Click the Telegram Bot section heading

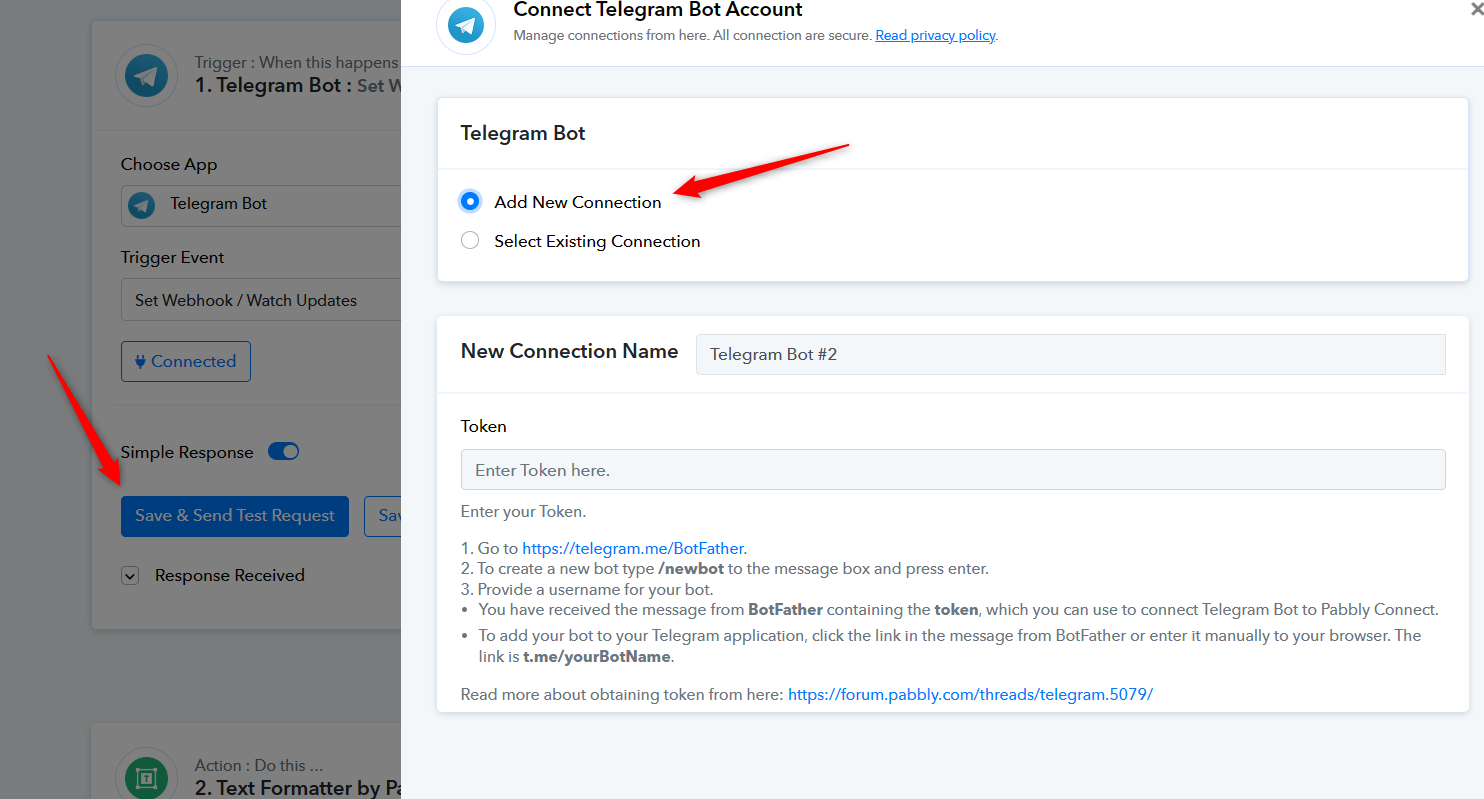pos(523,133)
